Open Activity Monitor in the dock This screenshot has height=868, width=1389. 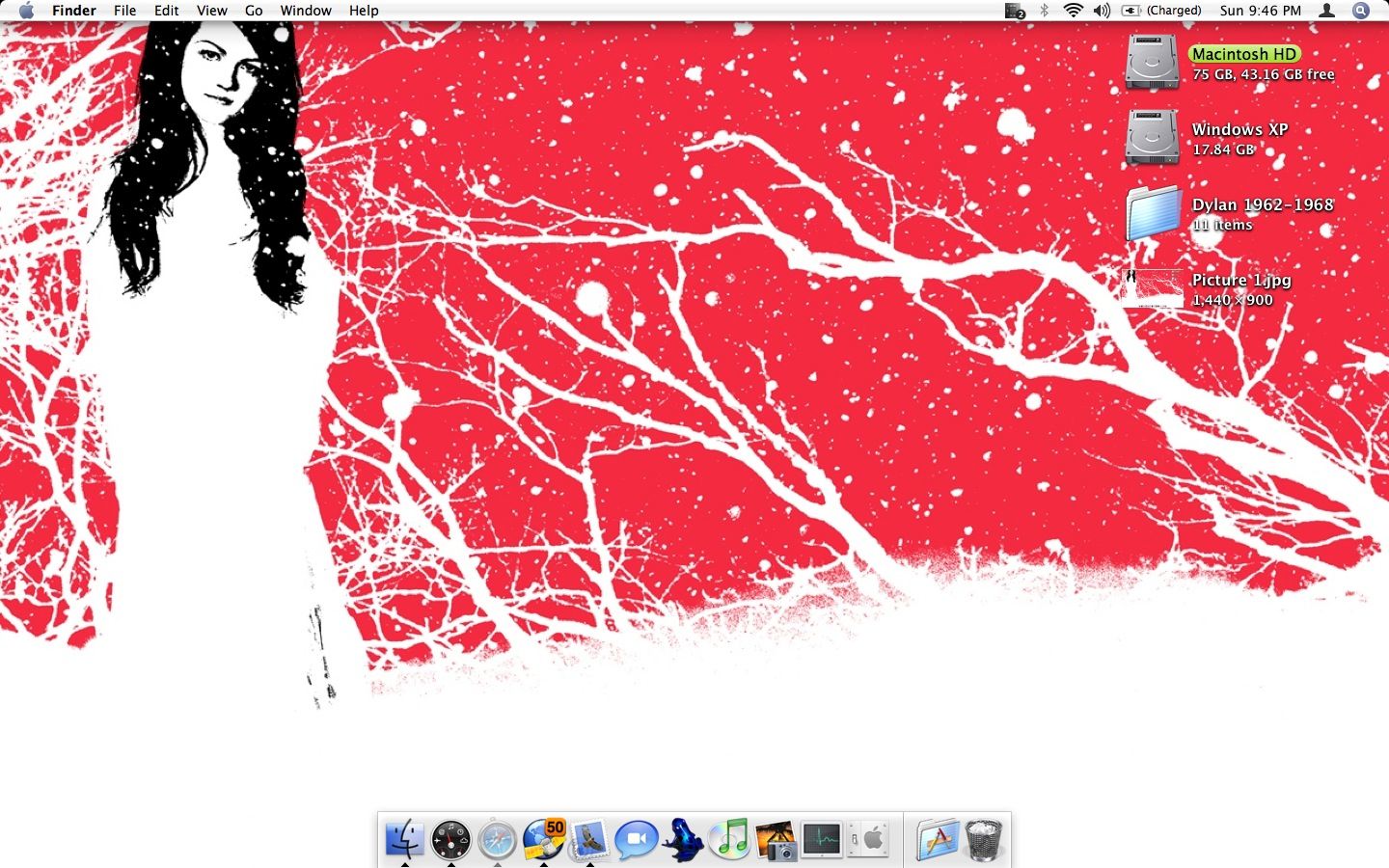click(822, 840)
